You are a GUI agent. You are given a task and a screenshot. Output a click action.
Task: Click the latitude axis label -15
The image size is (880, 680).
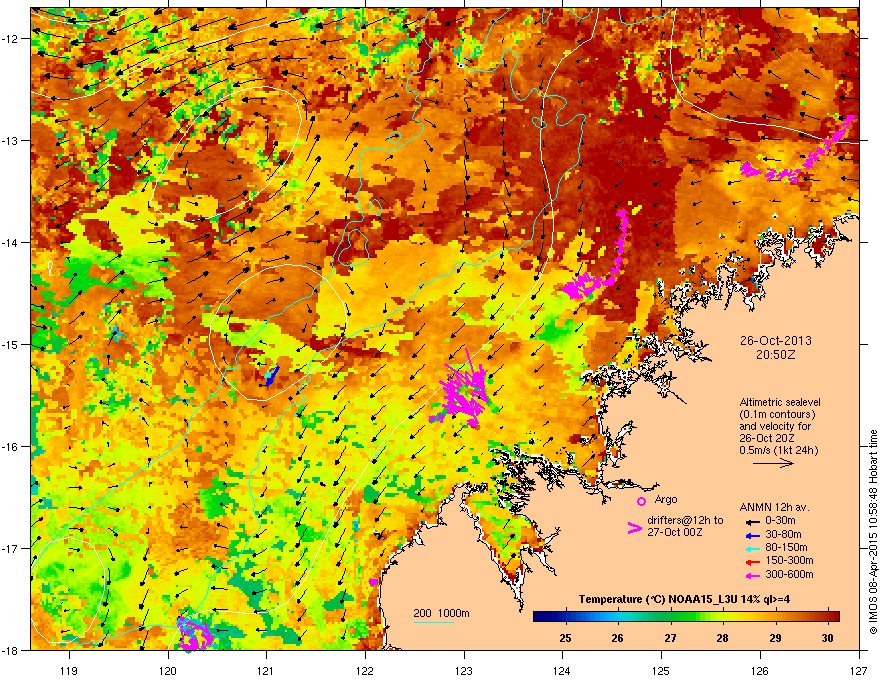(10, 344)
